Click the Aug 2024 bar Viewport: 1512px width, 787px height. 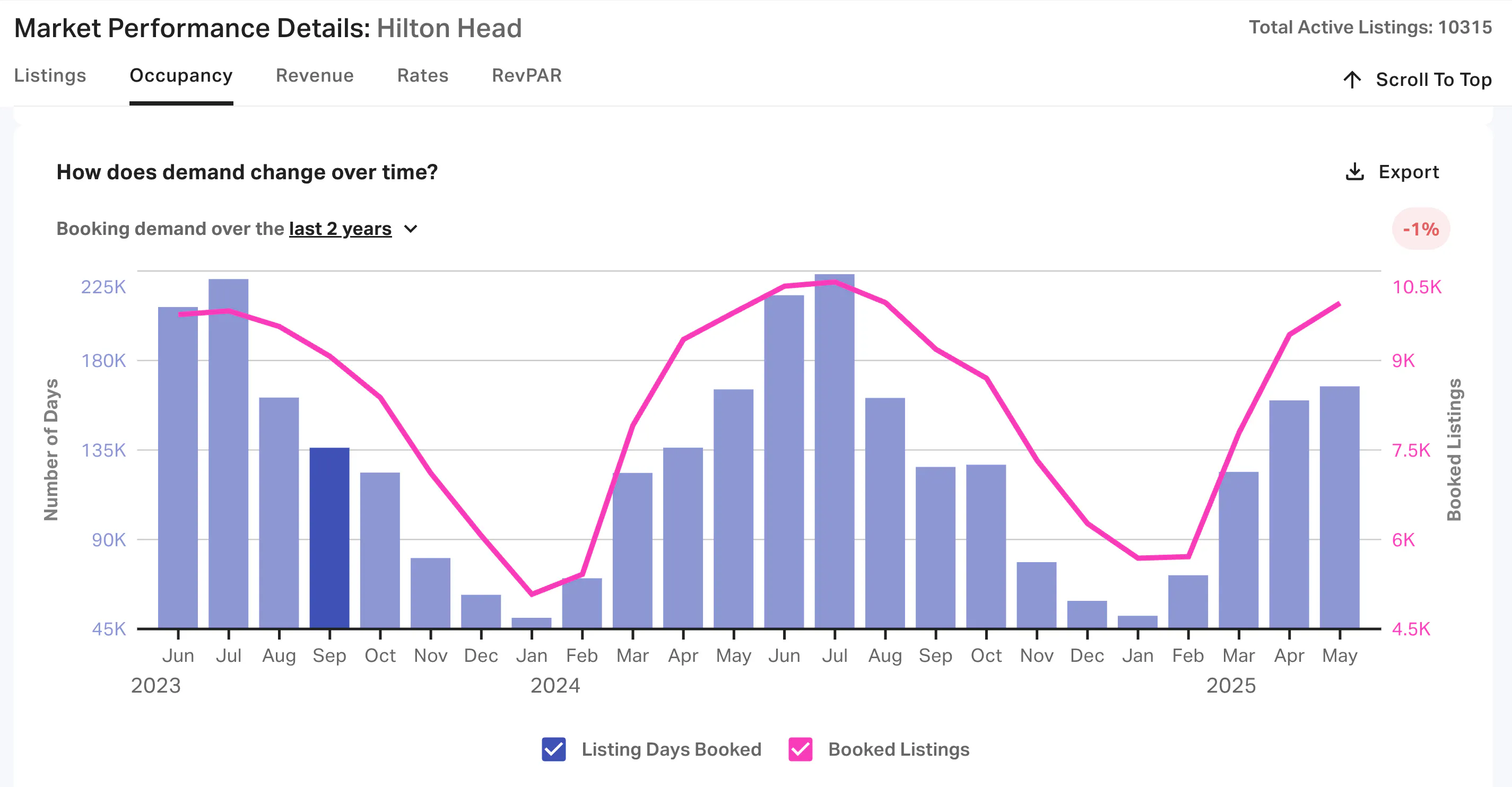click(884, 513)
